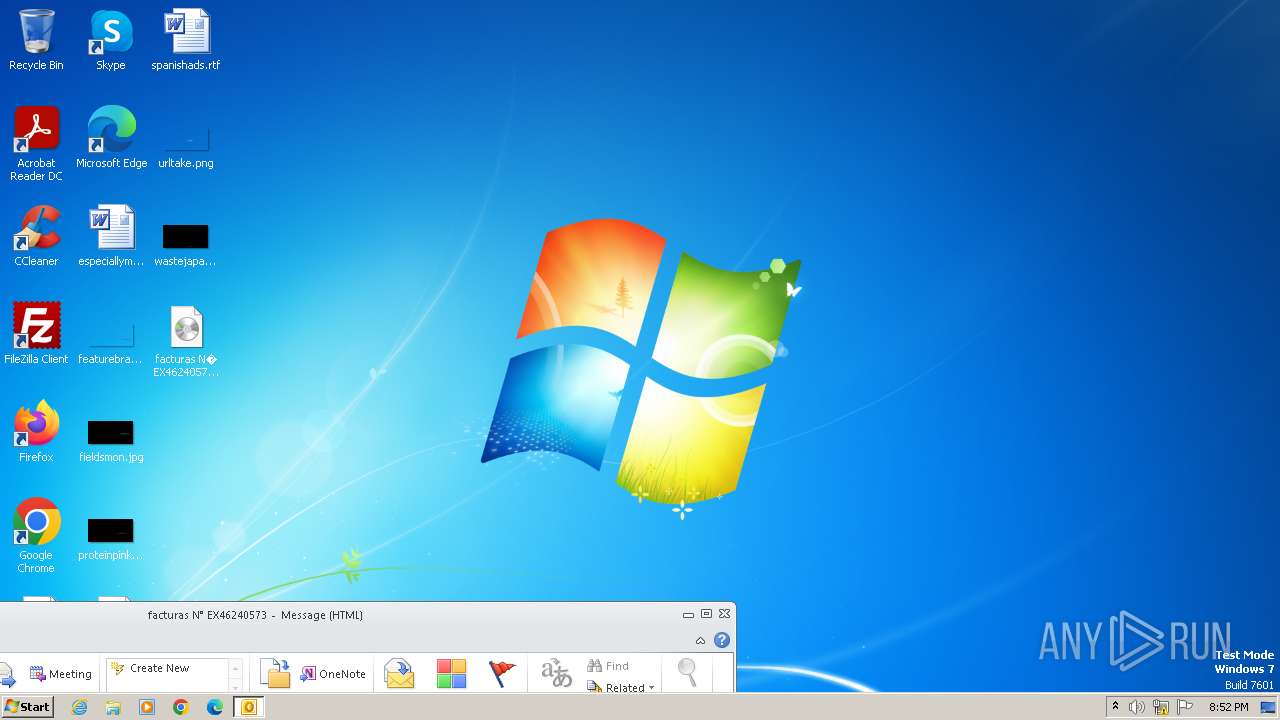Screen dimensions: 1280x720
Task: Collapse the ribbon with the caret
Action: pos(701,640)
